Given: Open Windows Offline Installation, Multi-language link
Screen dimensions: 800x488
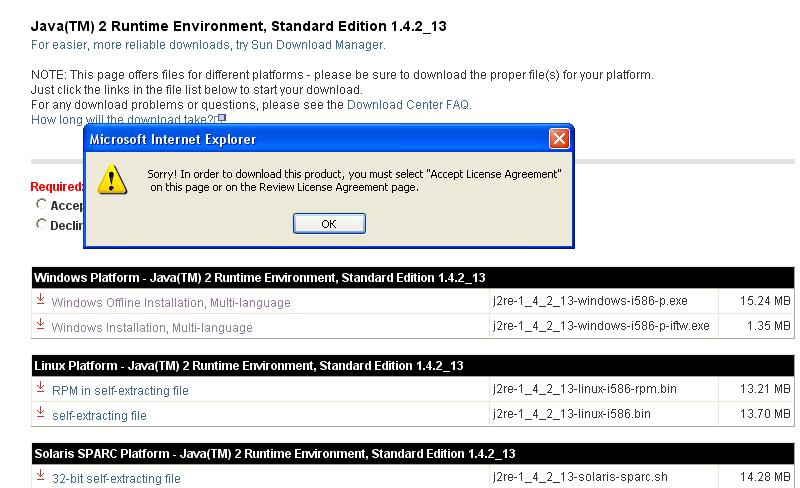Looking at the screenshot, I should pyautogui.click(x=170, y=302).
